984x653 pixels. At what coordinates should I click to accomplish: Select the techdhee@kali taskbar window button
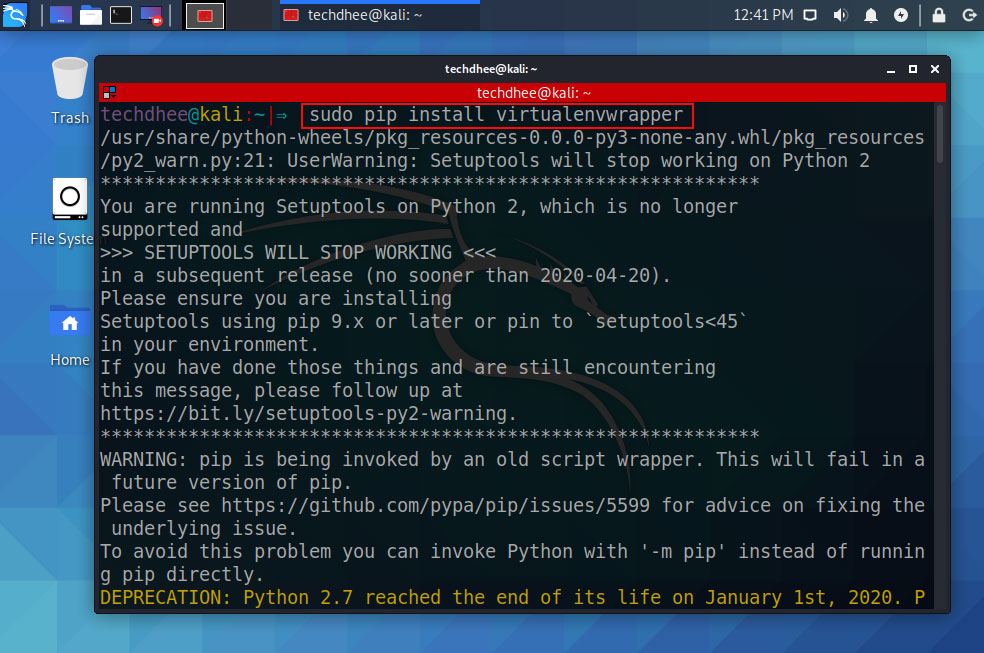[380, 15]
